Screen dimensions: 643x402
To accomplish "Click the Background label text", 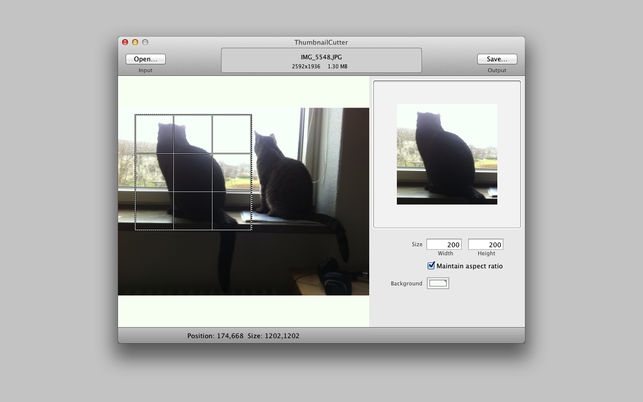I will coord(406,283).
